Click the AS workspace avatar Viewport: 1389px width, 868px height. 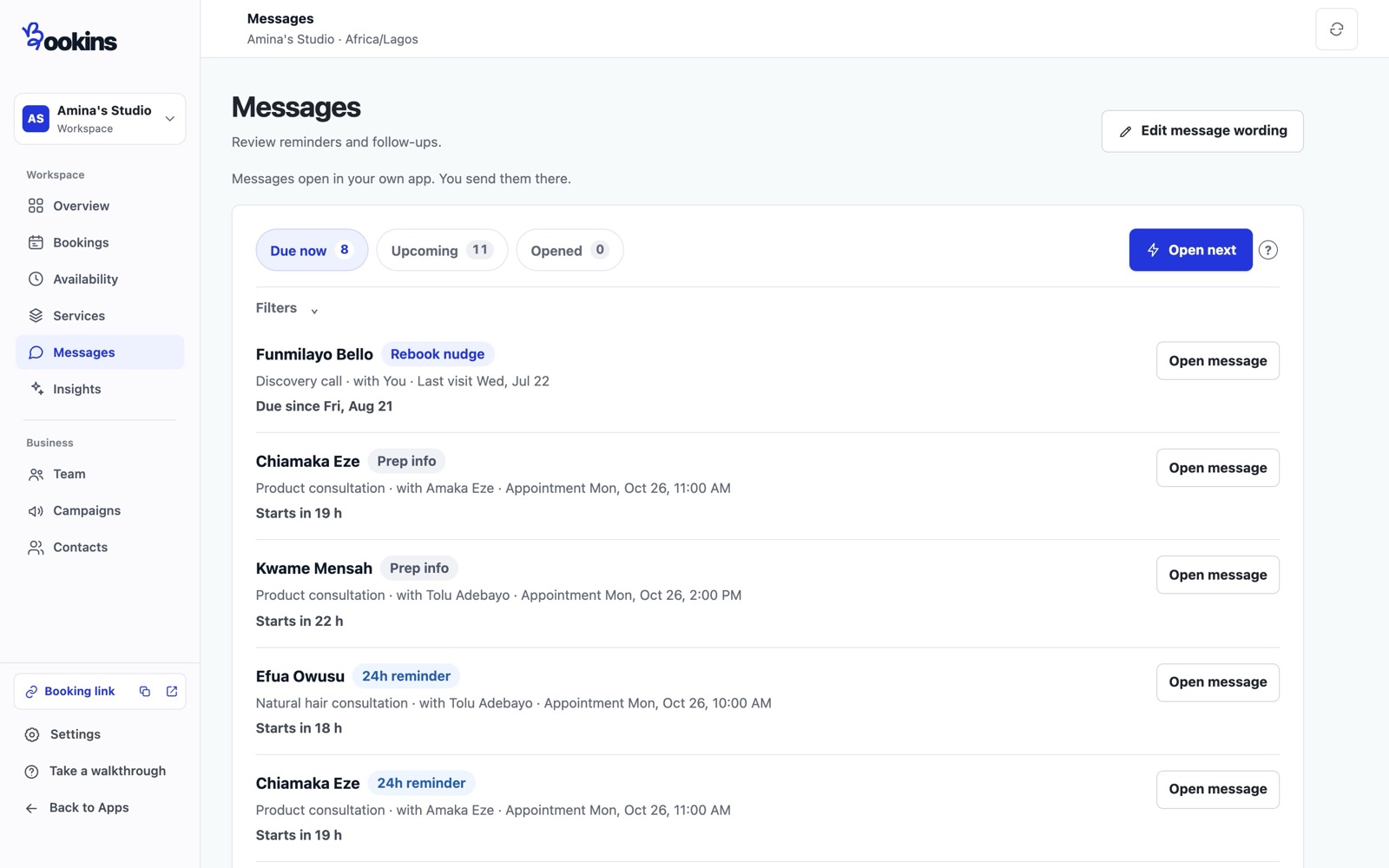(x=36, y=119)
